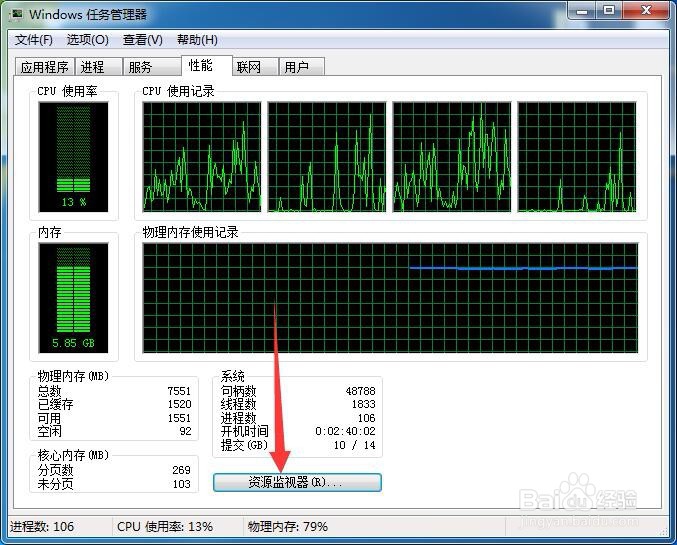The width and height of the screenshot is (677, 545).
Task: Open the 文件(F) menu
Action: pos(34,40)
